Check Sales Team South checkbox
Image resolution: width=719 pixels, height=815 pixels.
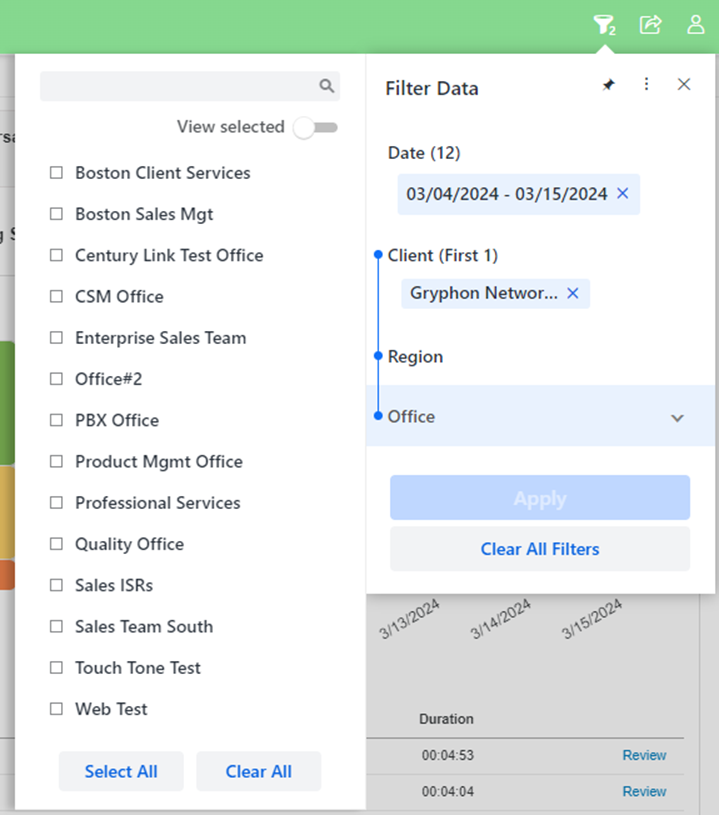click(56, 626)
